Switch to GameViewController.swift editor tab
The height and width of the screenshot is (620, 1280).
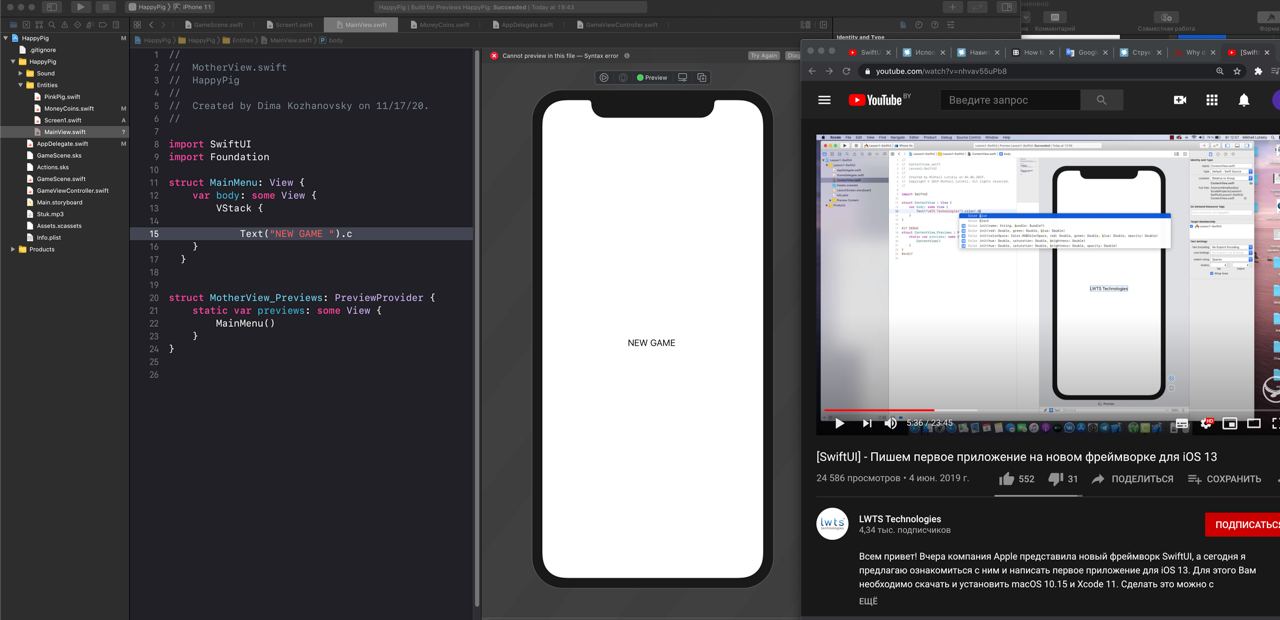(616, 24)
